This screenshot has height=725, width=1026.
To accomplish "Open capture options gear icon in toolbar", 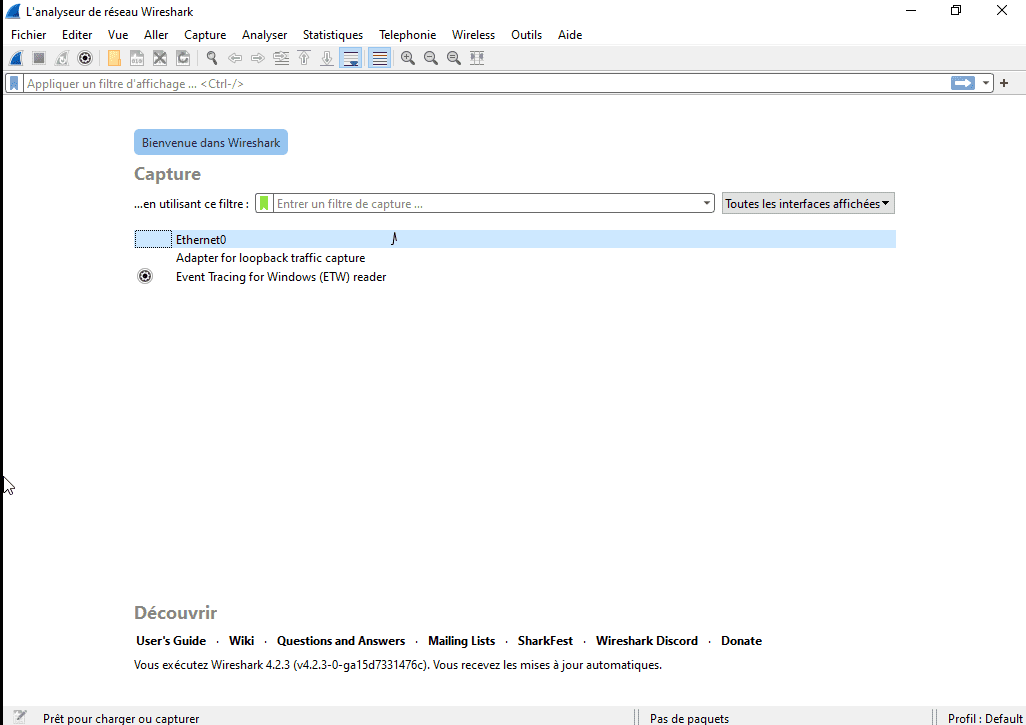I will [85, 58].
